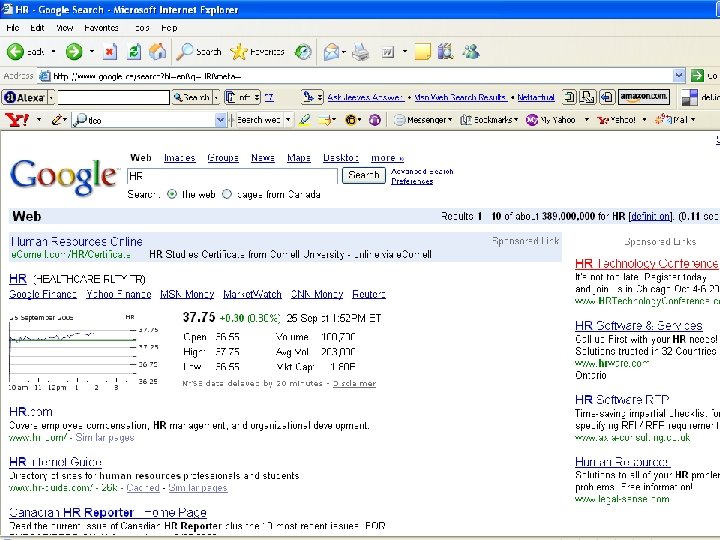720x540 pixels.
Task: Open the Search pane from toolbar
Action: [x=199, y=52]
